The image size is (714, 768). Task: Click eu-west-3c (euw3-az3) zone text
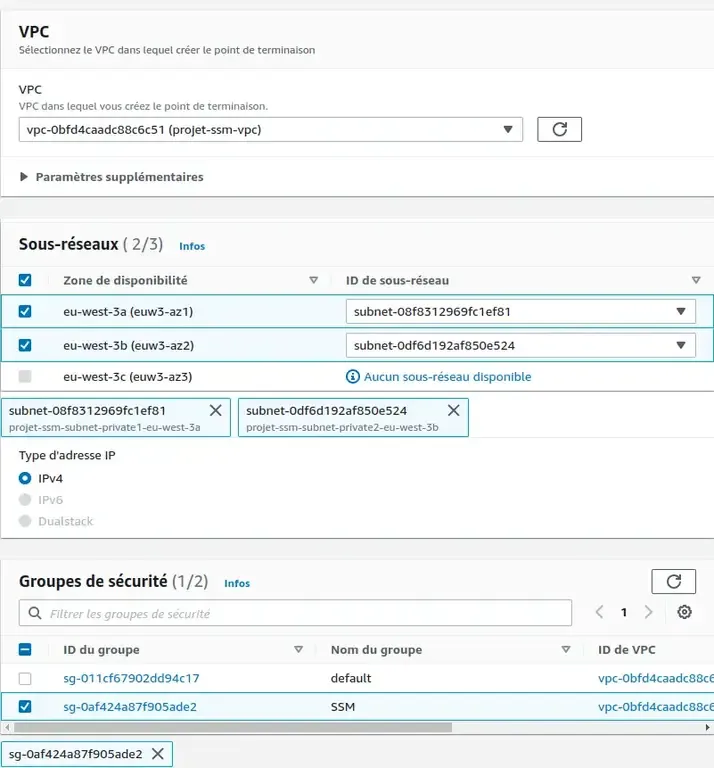tap(127, 377)
